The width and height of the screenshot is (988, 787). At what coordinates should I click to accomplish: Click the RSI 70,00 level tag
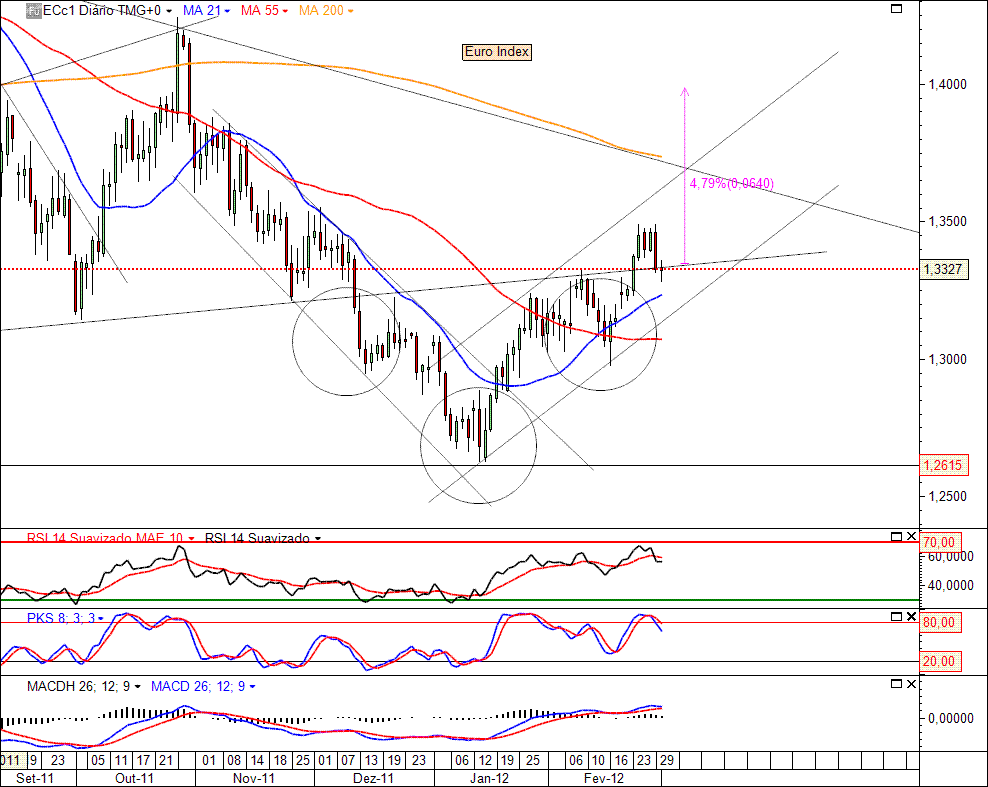pyautogui.click(x=939, y=543)
